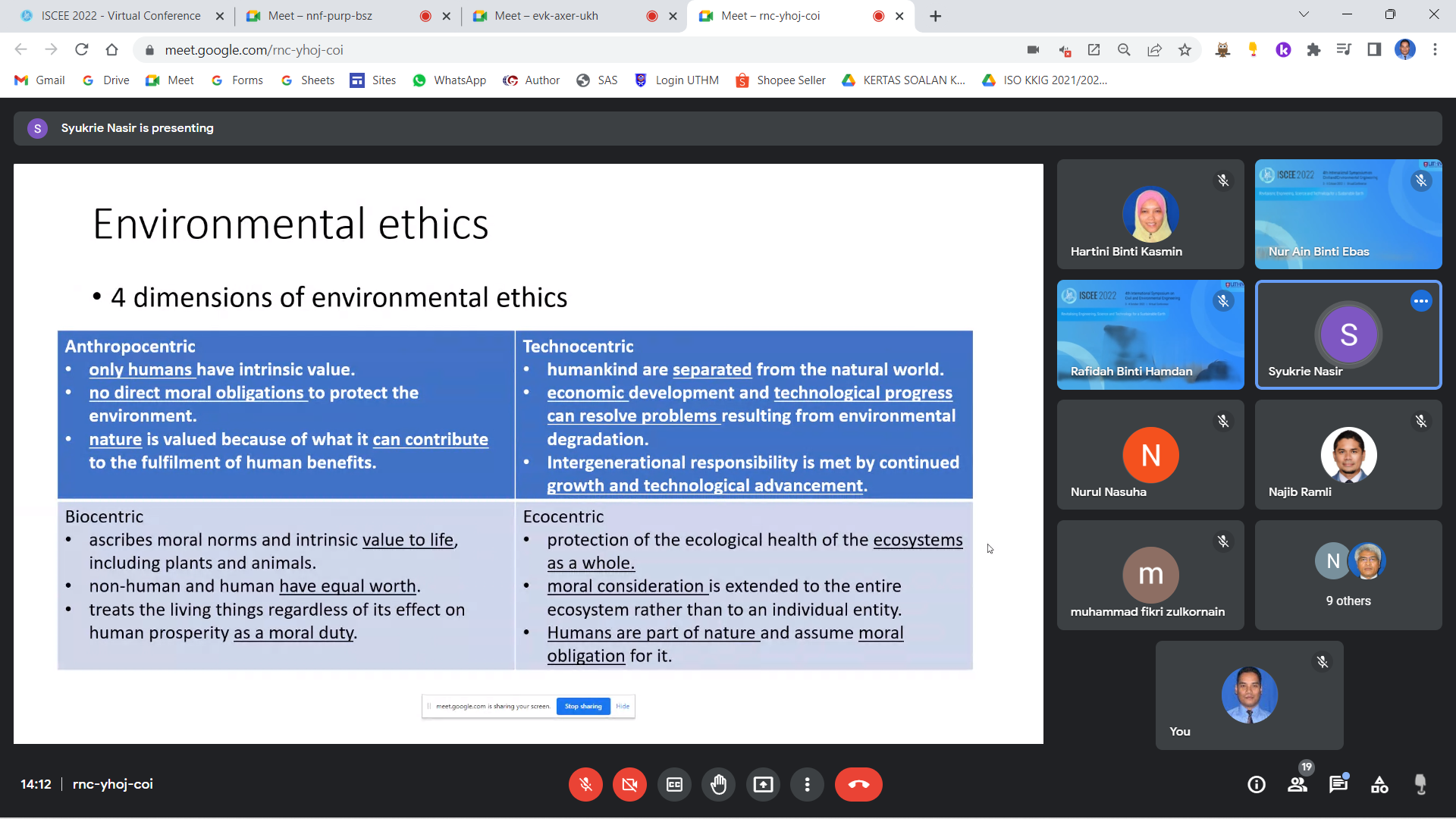Viewport: 1456px width, 819px height.
Task: Reload the current page
Action: [x=81, y=49]
